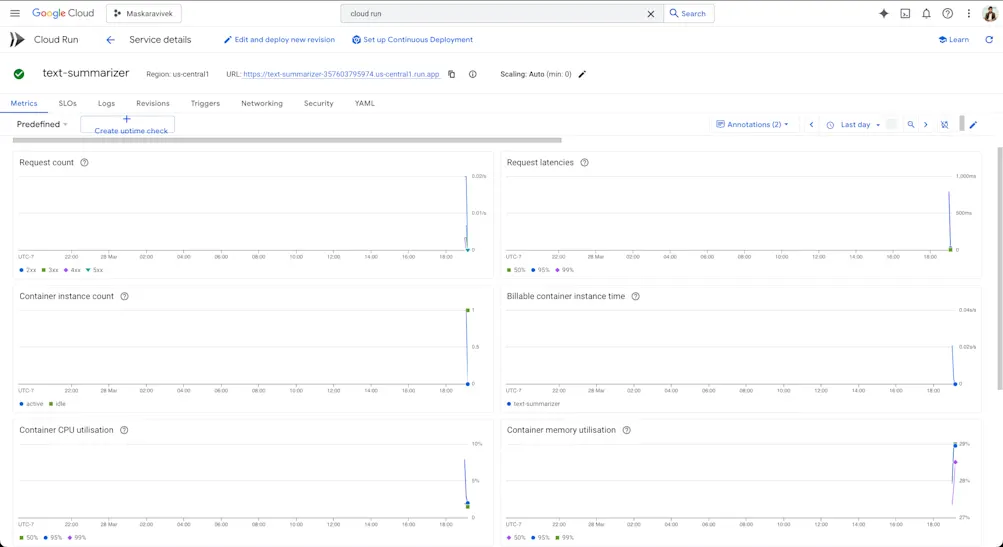Toggle the active series in instance count legend
This screenshot has height=547, width=1003.
31,404
